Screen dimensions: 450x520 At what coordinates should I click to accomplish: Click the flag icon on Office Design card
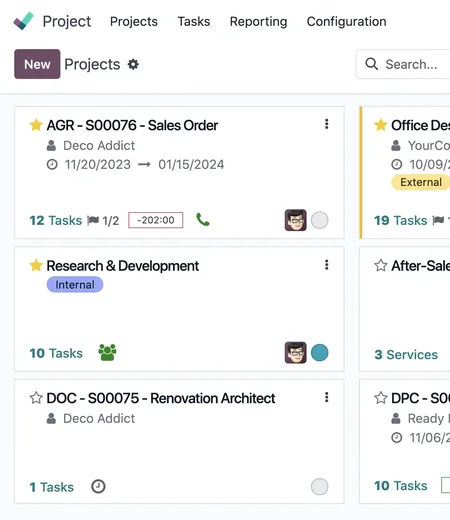click(438, 220)
